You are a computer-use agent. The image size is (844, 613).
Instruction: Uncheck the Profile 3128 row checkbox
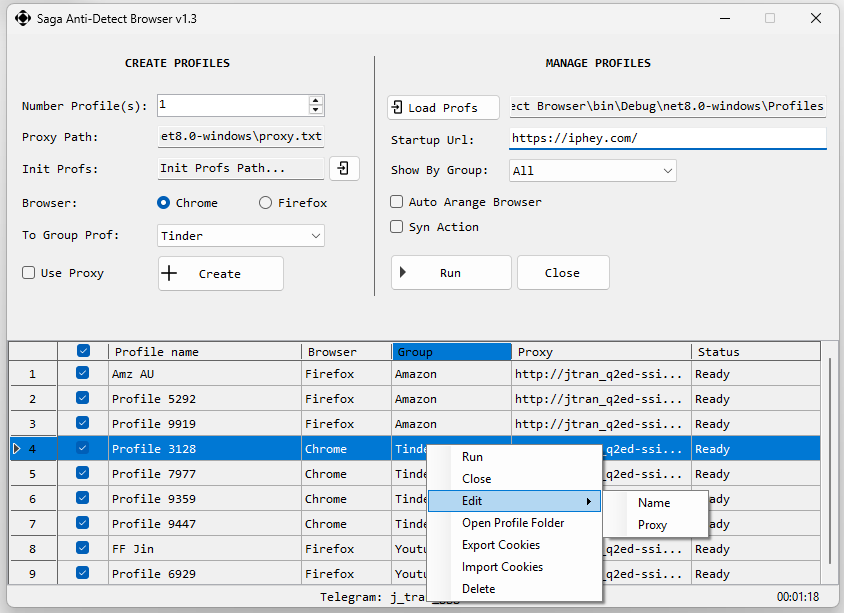(x=82, y=447)
